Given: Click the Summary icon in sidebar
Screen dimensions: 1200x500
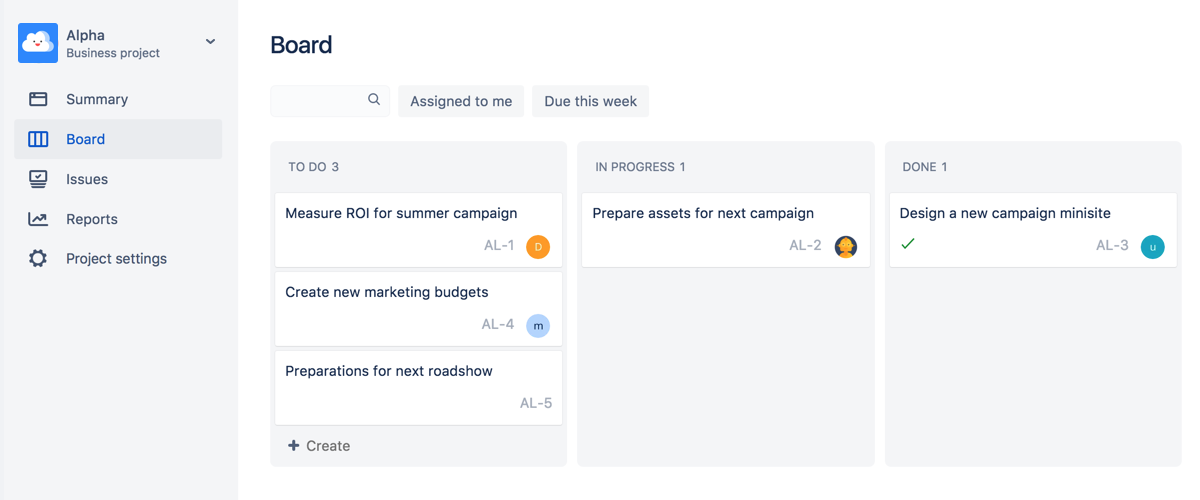Looking at the screenshot, I should (38, 99).
